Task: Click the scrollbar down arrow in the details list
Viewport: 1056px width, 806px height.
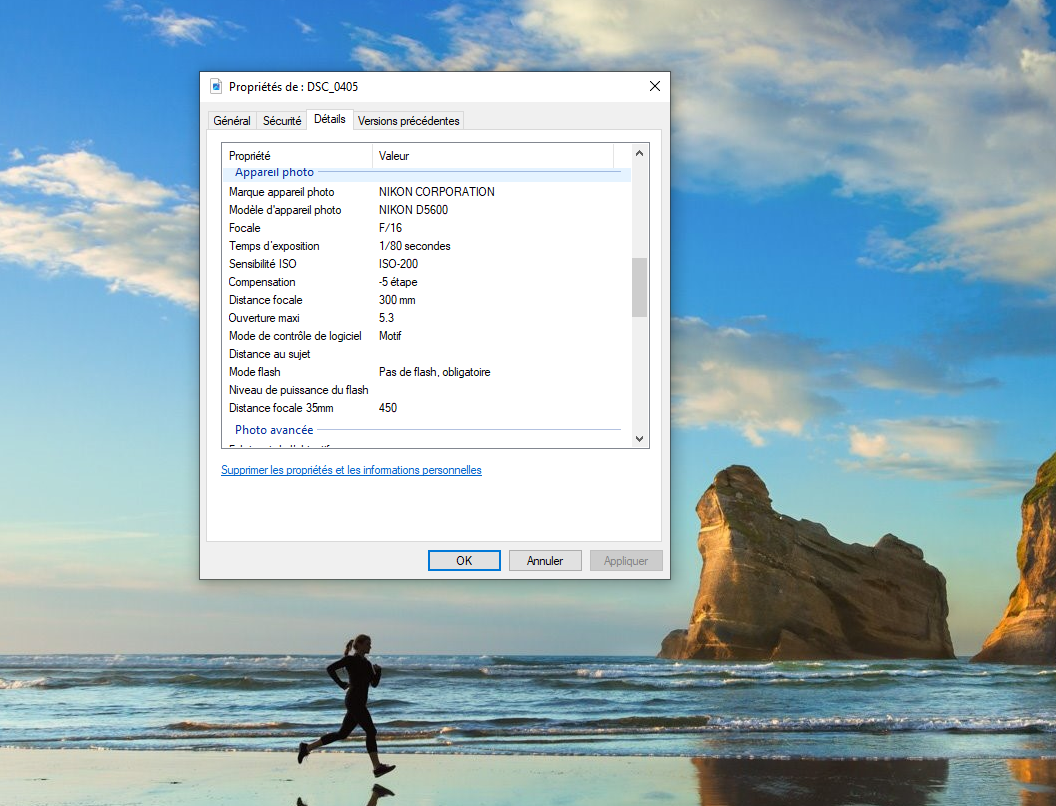Action: coord(639,438)
